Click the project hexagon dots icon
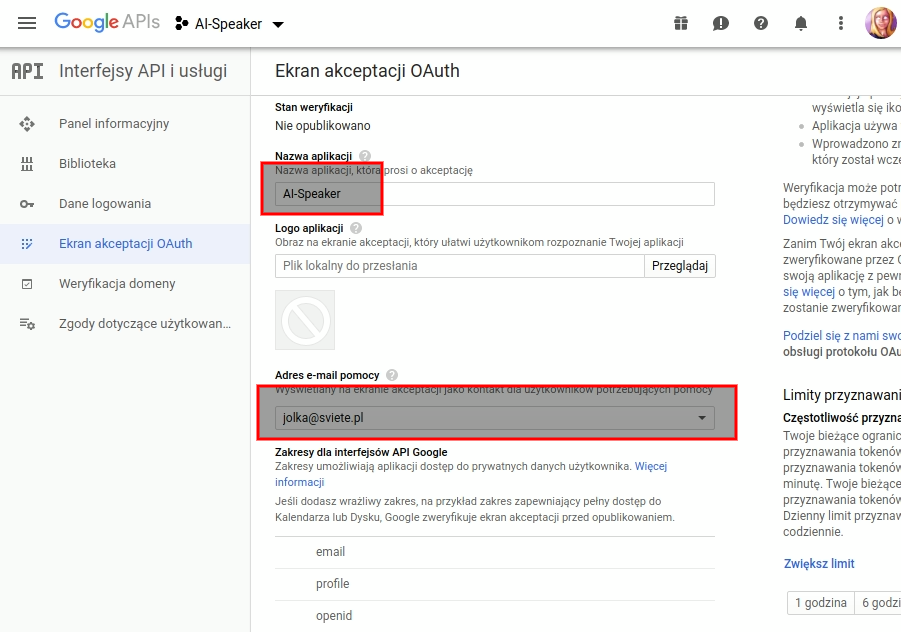This screenshot has height=632, width=901. tap(182, 24)
